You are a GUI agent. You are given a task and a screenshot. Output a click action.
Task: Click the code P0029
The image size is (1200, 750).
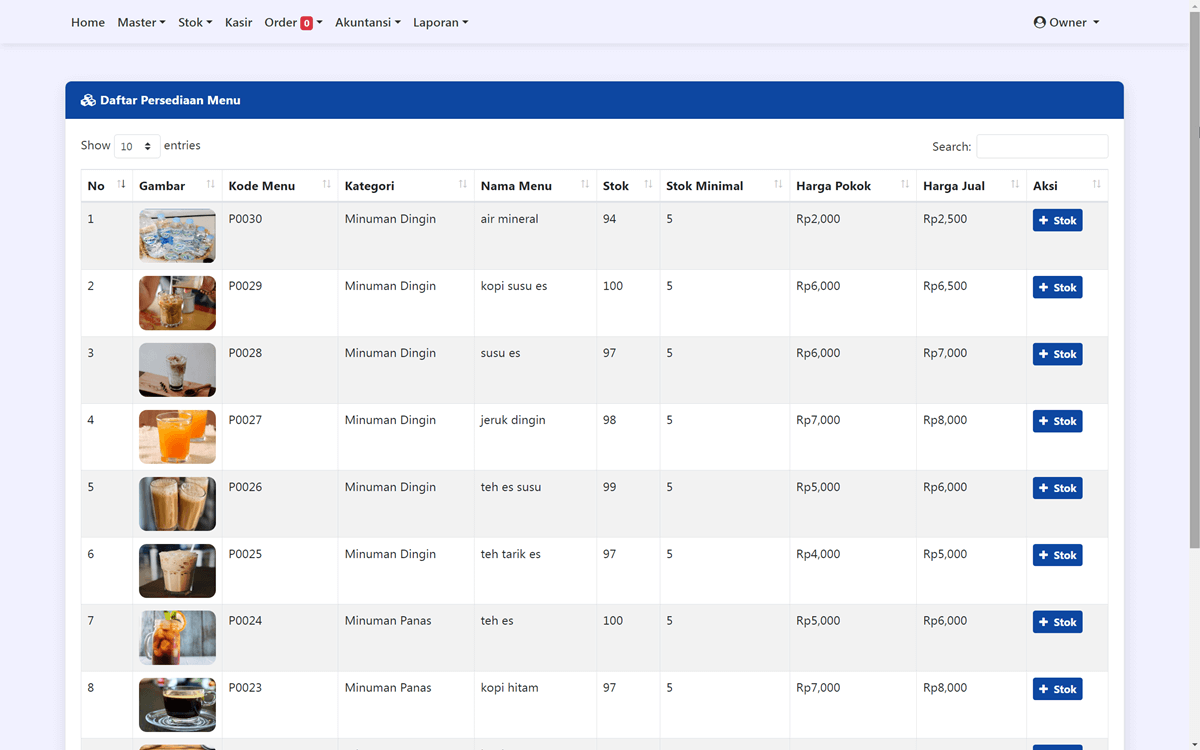tap(245, 286)
